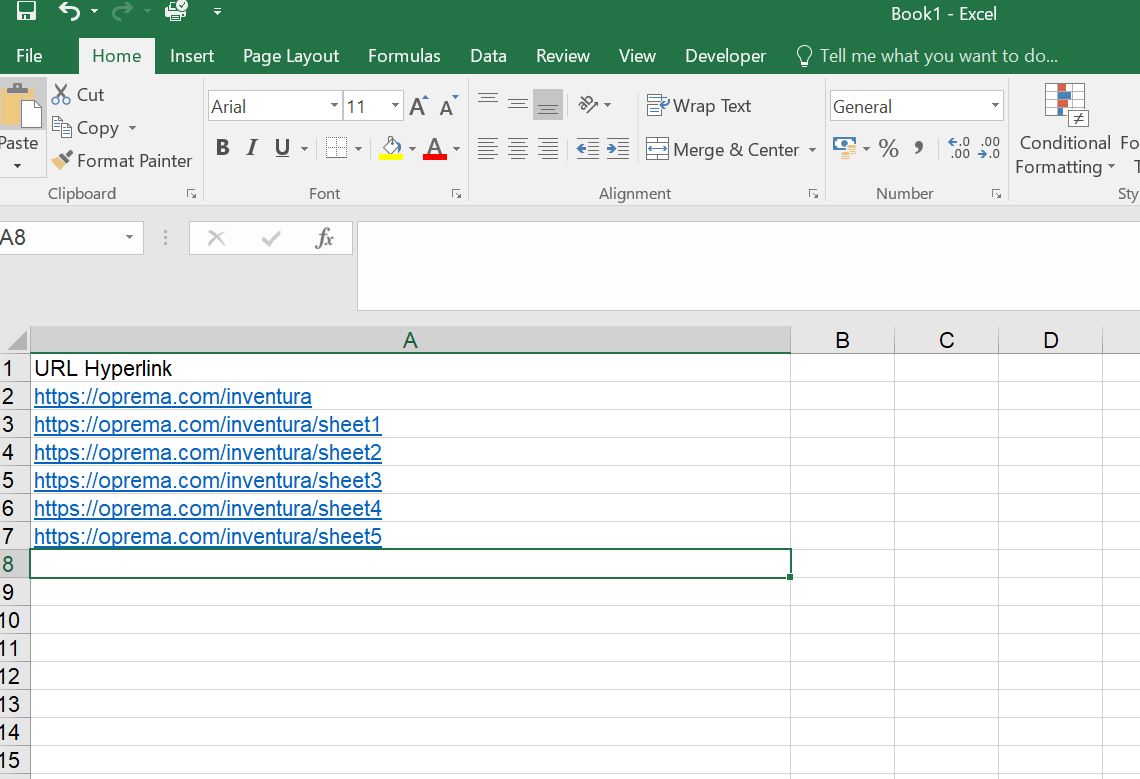The width and height of the screenshot is (1140, 779).
Task: Toggle Wrap Text button
Action: click(x=699, y=106)
